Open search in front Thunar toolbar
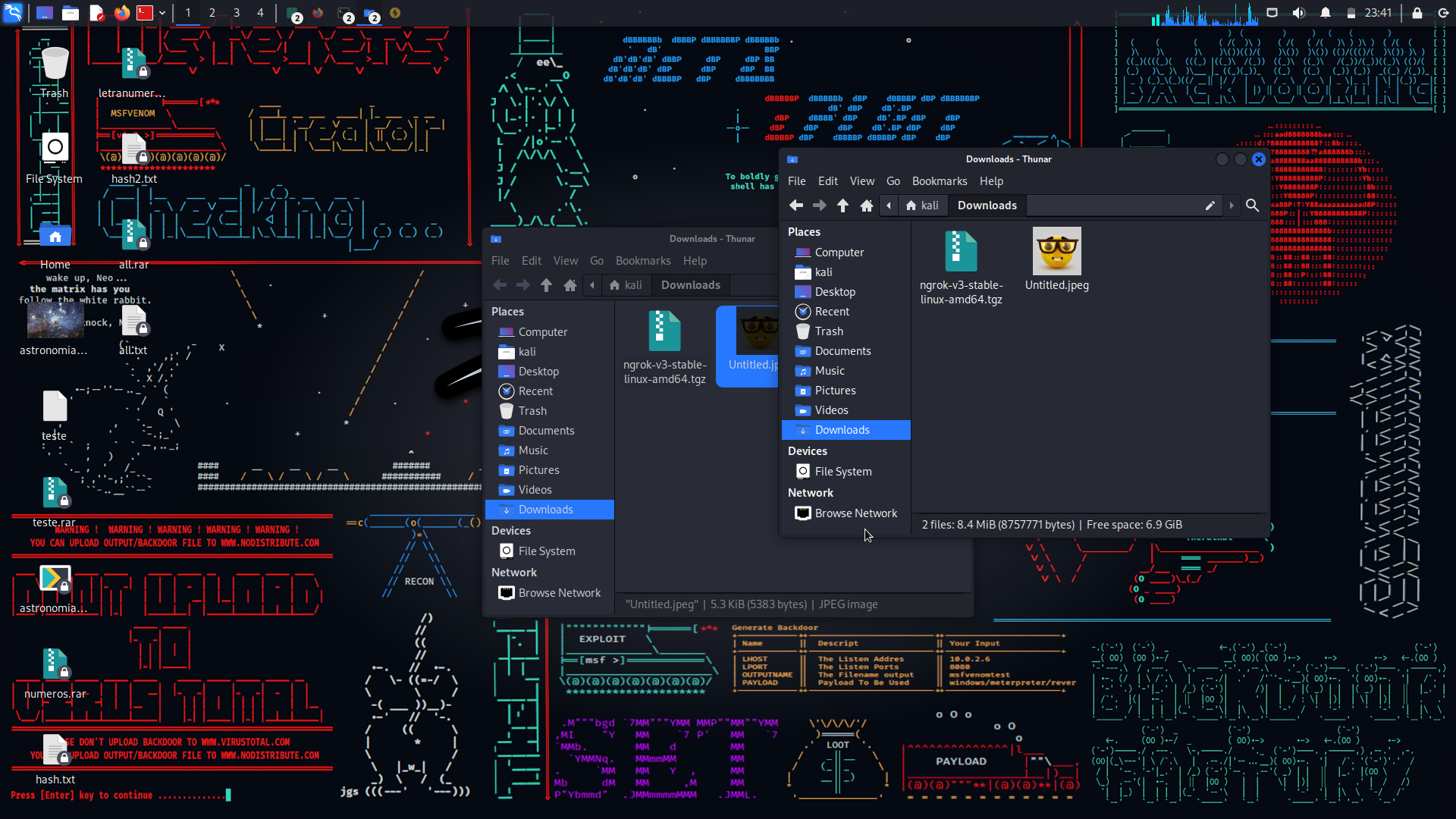This screenshot has height=819, width=1456. click(x=1252, y=206)
